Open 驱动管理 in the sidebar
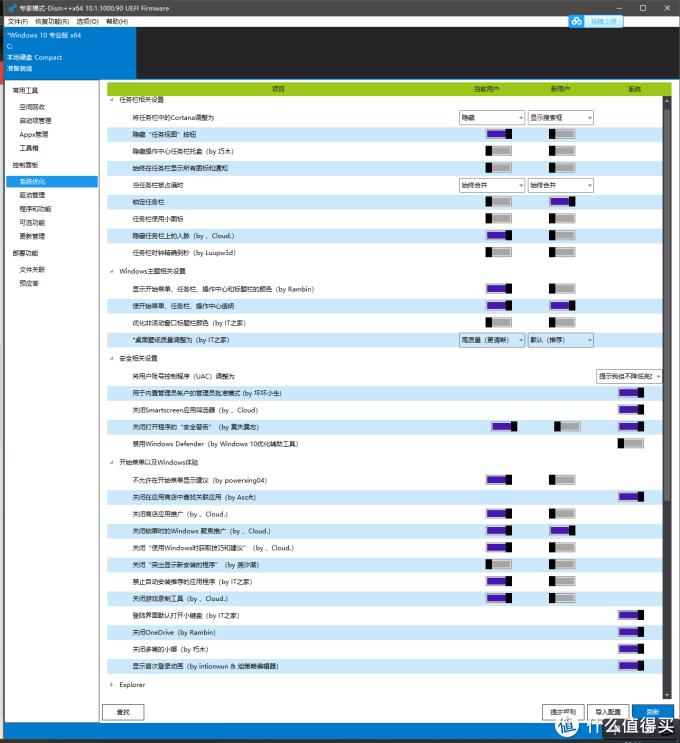680x743 pixels. (32, 195)
